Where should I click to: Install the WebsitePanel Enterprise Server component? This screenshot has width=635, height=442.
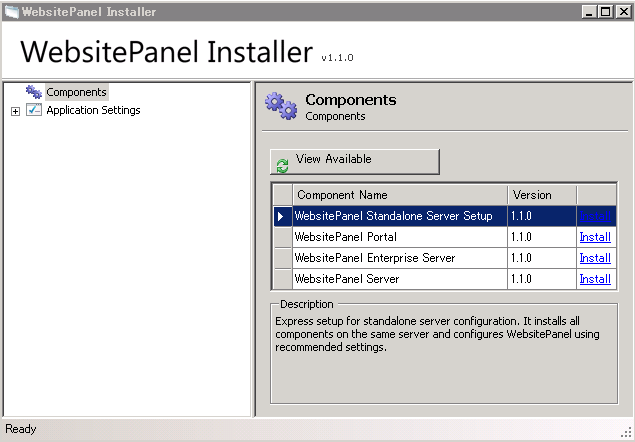595,258
